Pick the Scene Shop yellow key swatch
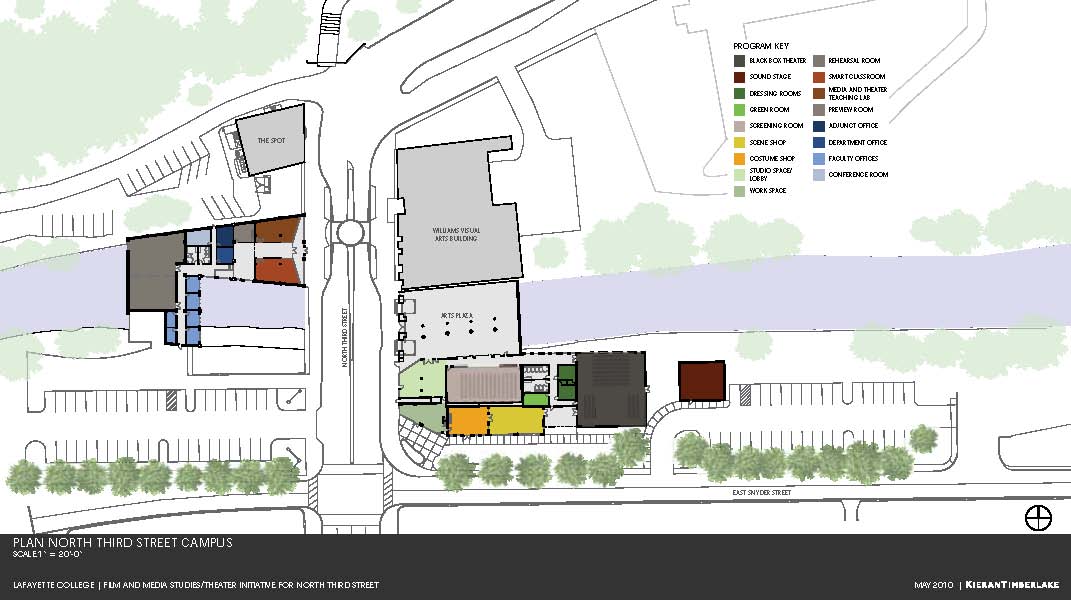The height and width of the screenshot is (600, 1071). coord(739,142)
